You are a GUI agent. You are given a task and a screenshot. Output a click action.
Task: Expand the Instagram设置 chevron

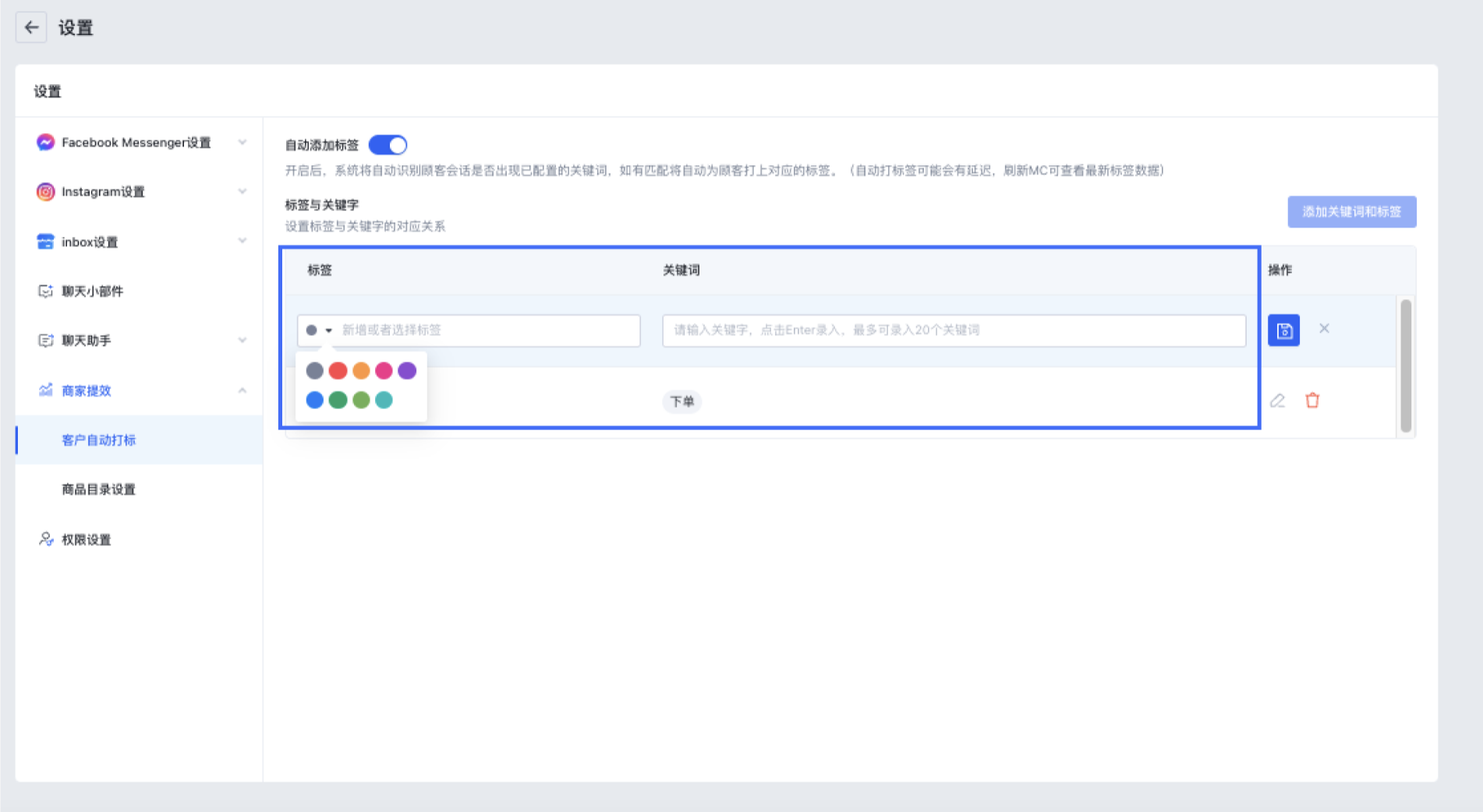pos(242,192)
